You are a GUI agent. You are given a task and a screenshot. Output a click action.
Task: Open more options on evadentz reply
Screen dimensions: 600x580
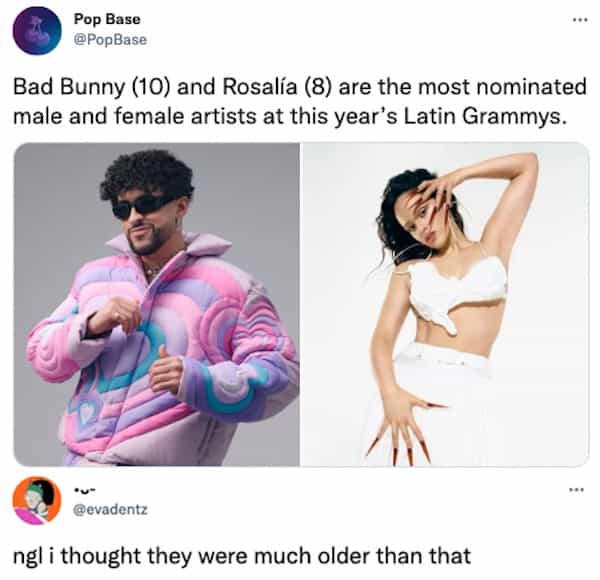coord(577,489)
